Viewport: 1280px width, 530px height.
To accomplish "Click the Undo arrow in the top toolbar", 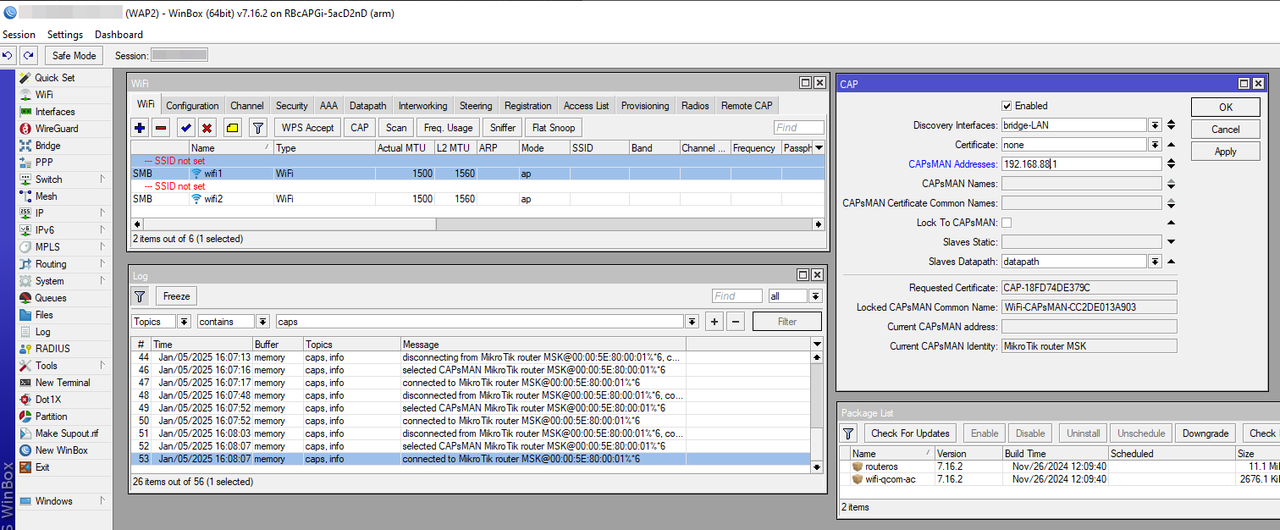I will tap(8, 56).
